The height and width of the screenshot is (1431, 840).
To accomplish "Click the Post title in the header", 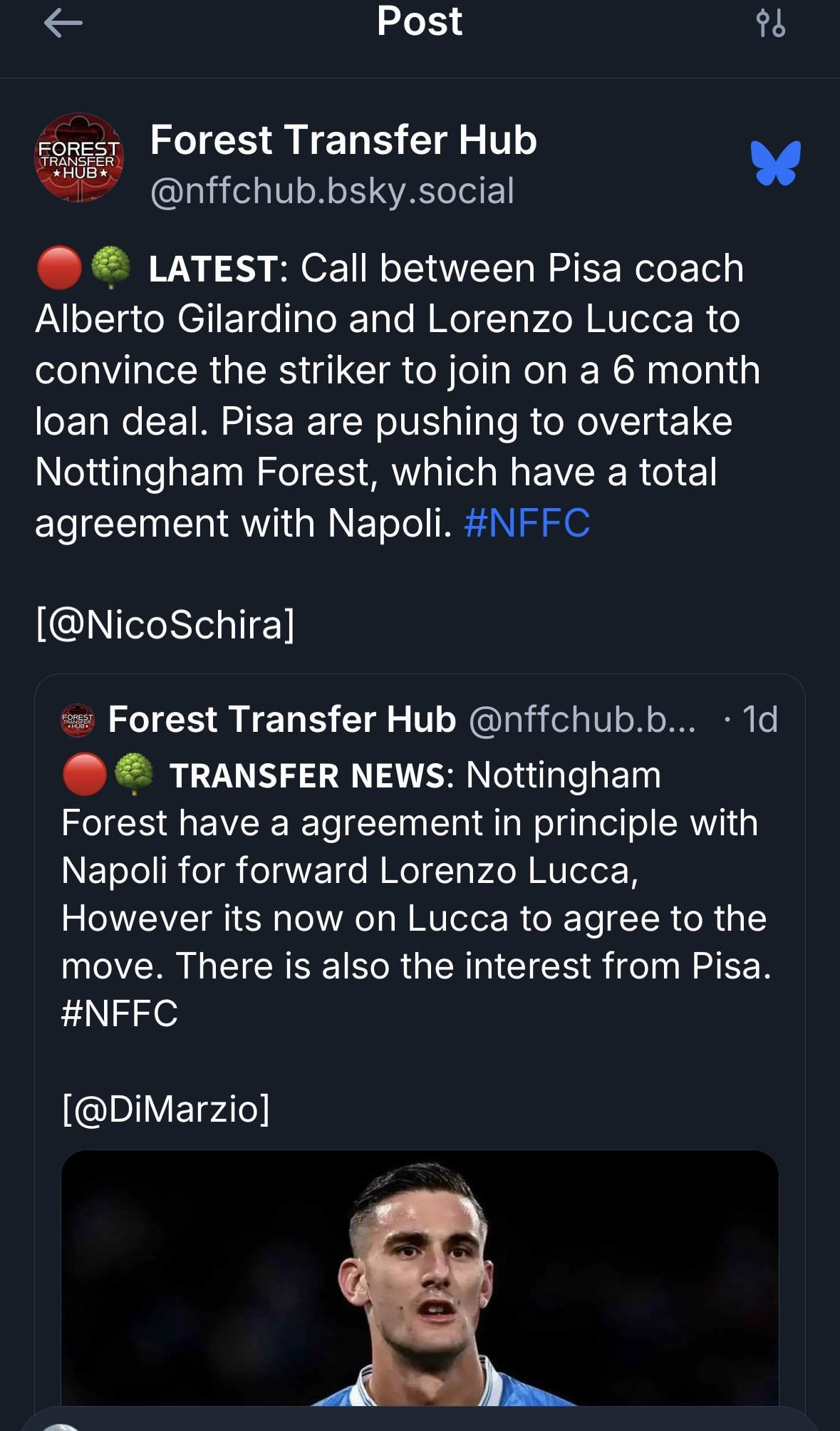I will [420, 21].
